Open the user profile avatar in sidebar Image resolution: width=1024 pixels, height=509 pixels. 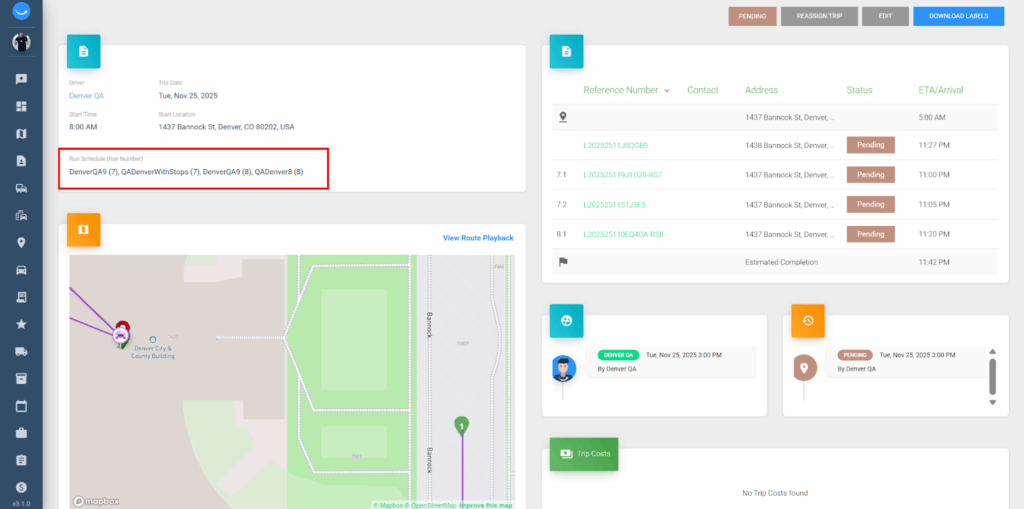21,42
